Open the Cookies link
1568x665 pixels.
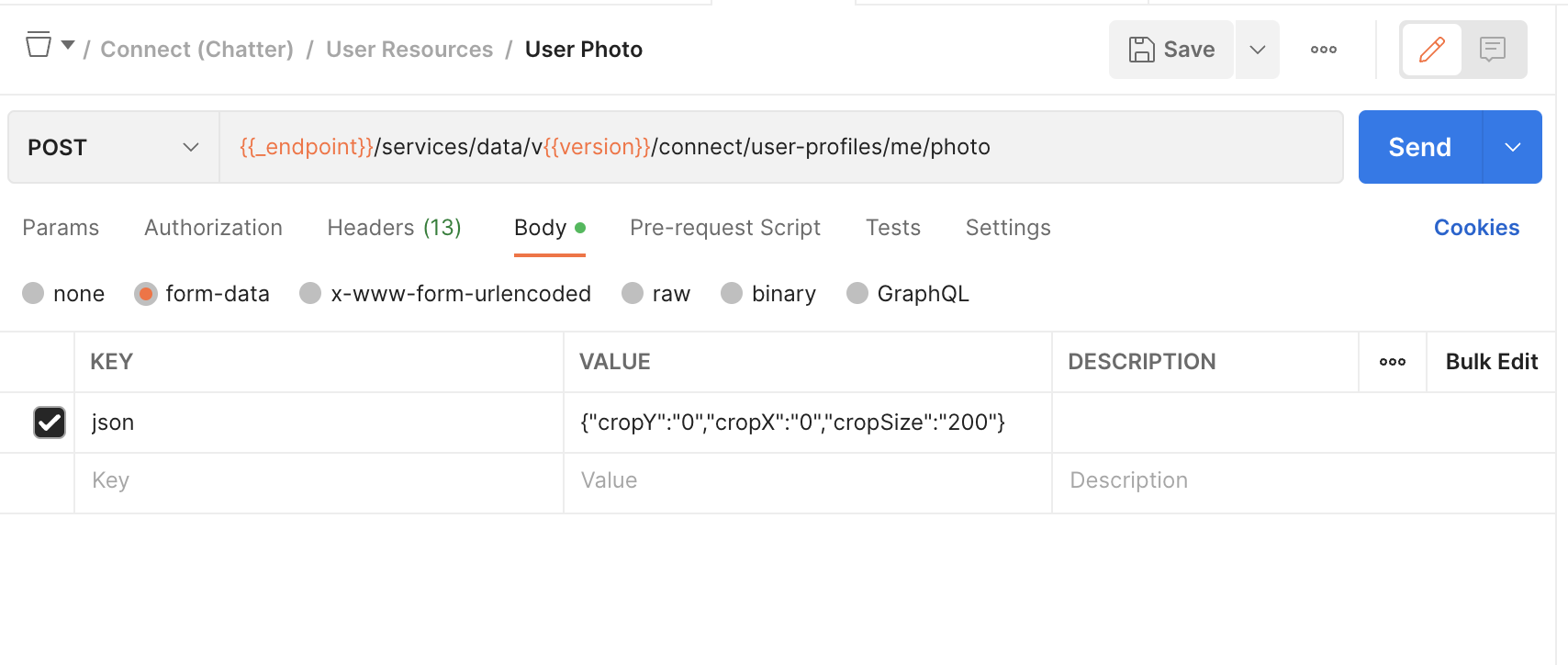coord(1476,228)
